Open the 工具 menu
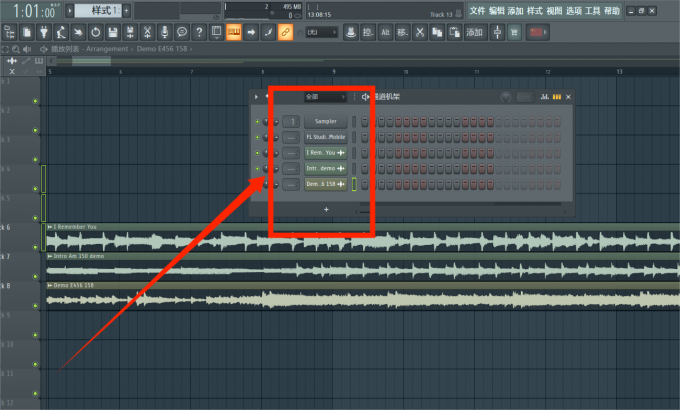Image resolution: width=680 pixels, height=410 pixels. (x=593, y=10)
